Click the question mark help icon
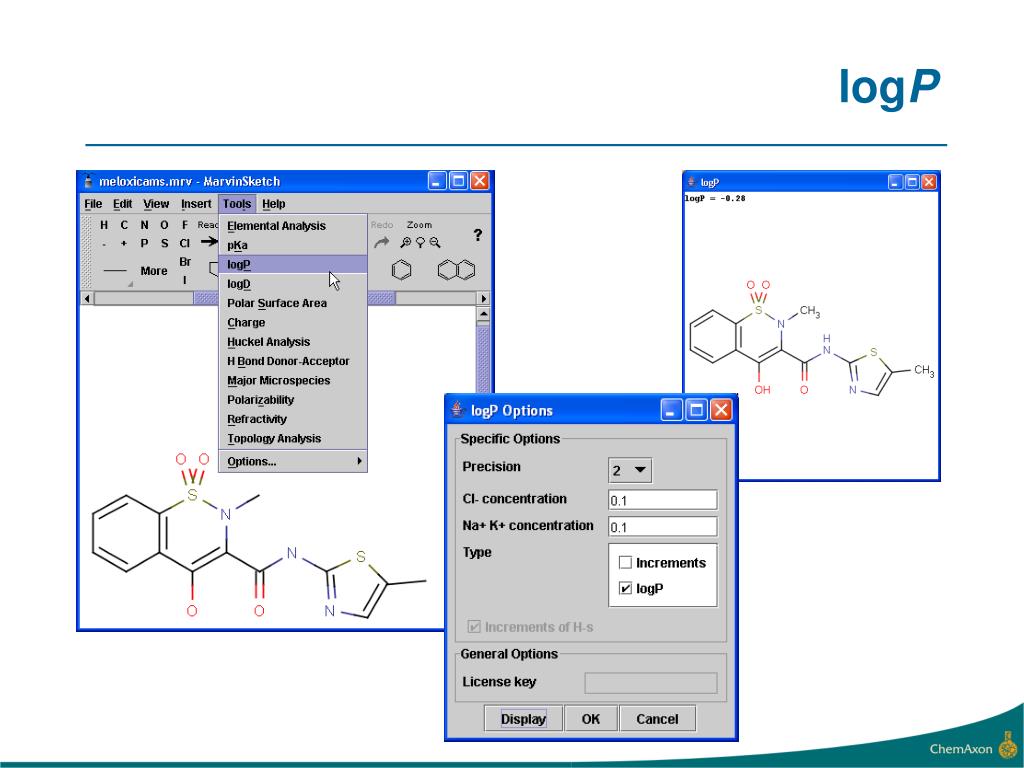Image resolution: width=1024 pixels, height=768 pixels. [x=478, y=235]
